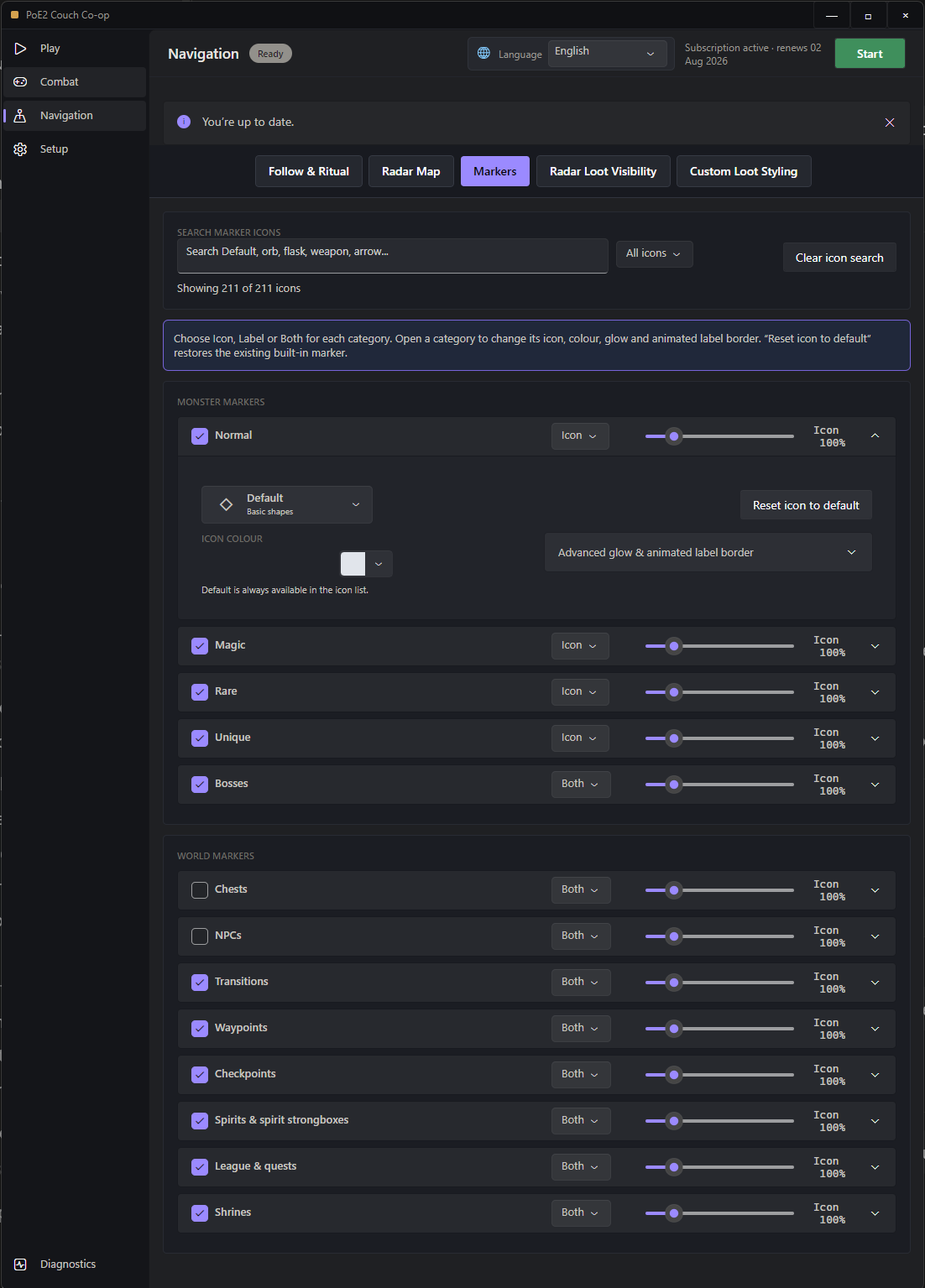Open Transitions row Both dropdown
925x1288 pixels.
click(581, 983)
